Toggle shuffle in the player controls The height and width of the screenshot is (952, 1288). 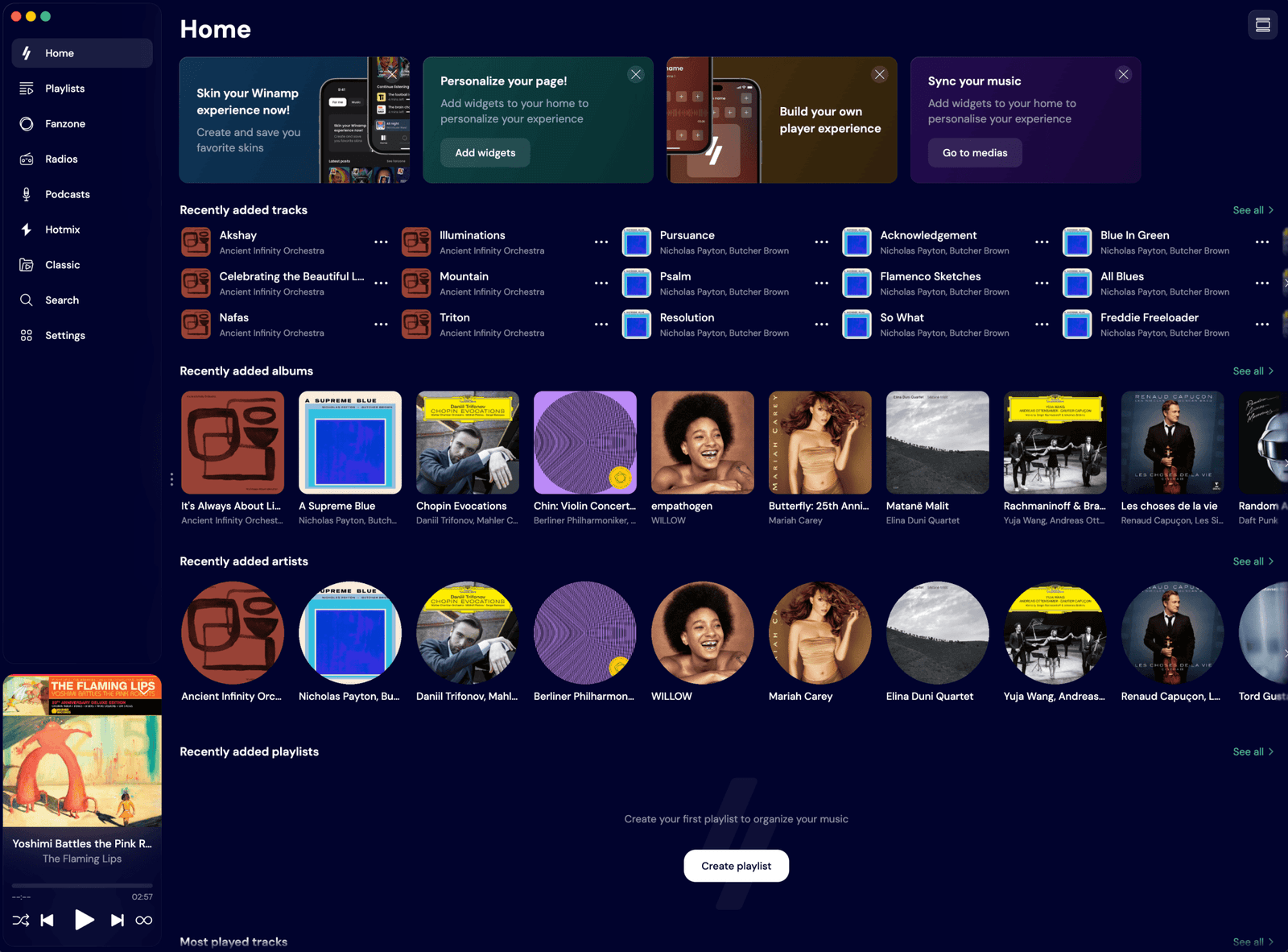pos(21,920)
